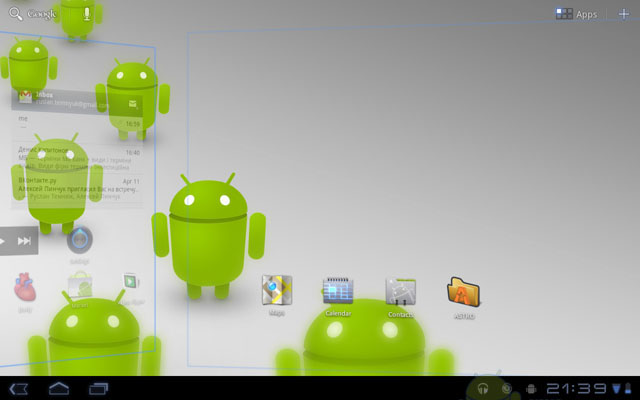This screenshot has width=640, height=400.
Task: Open the Google search text field
Action: click(42, 14)
